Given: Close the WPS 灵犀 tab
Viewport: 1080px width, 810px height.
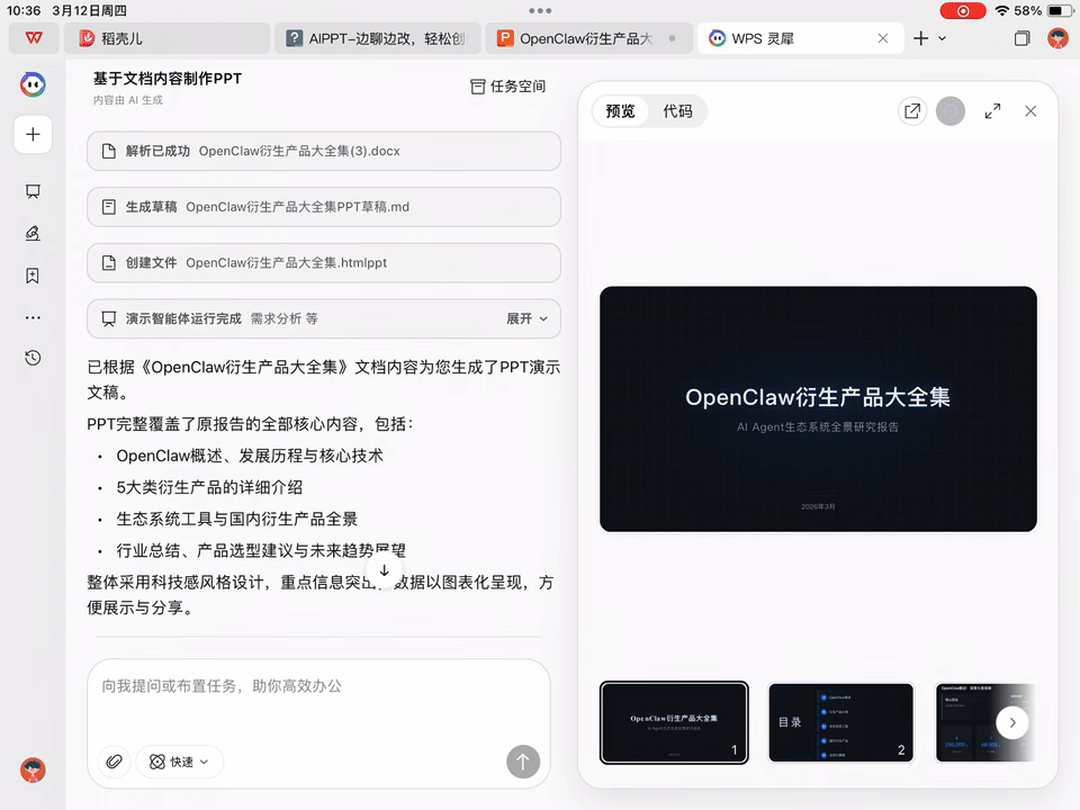Looking at the screenshot, I should (x=883, y=39).
